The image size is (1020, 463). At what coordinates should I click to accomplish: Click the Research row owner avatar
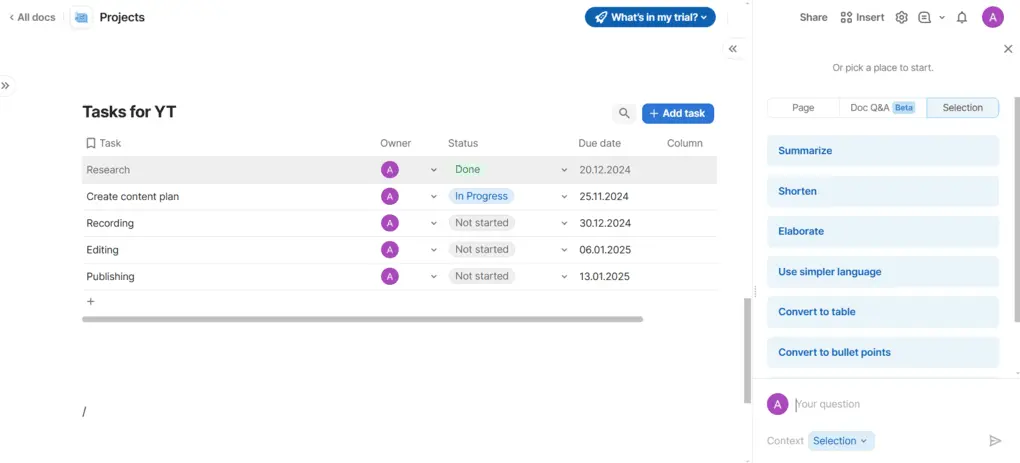point(390,170)
